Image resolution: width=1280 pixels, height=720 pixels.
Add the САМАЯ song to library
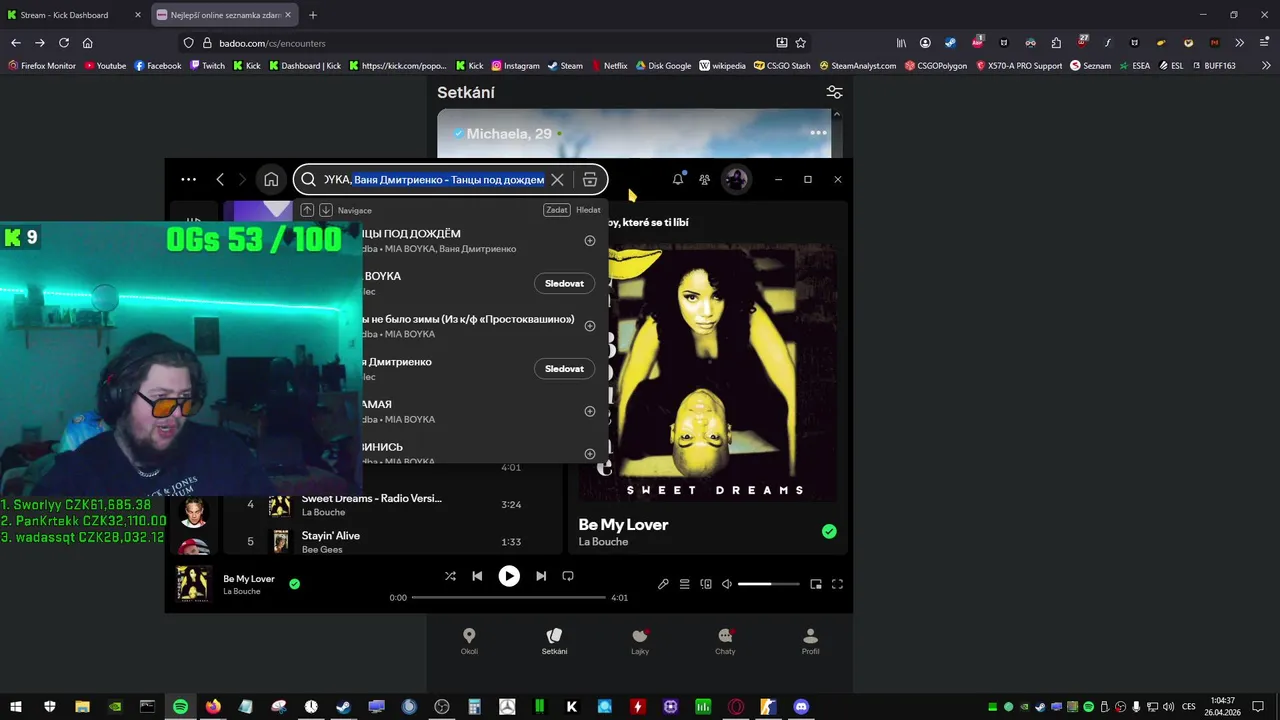pos(589,411)
